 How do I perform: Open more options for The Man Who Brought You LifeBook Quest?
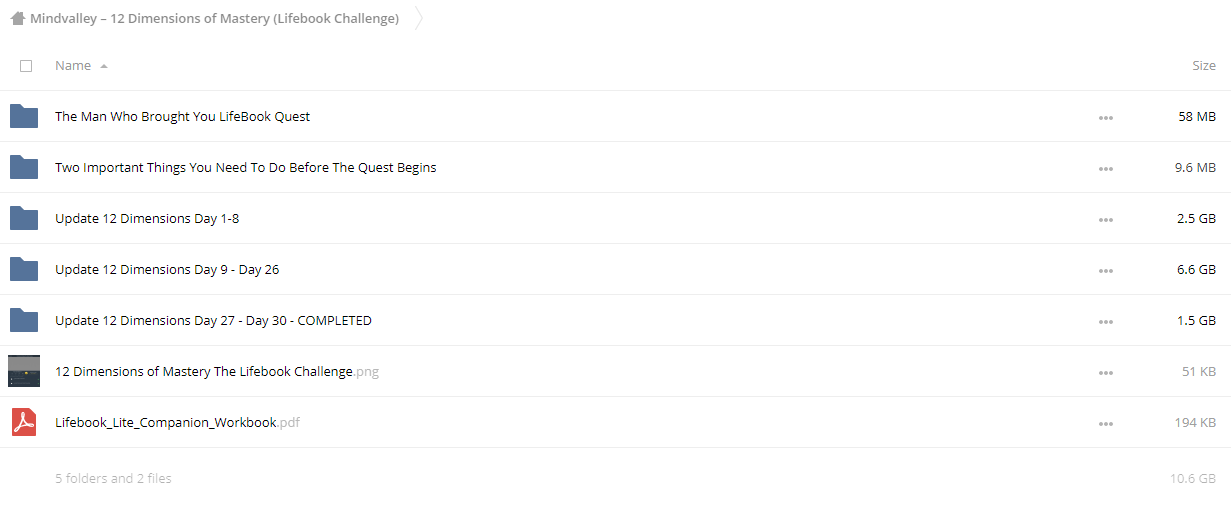coord(1105,117)
